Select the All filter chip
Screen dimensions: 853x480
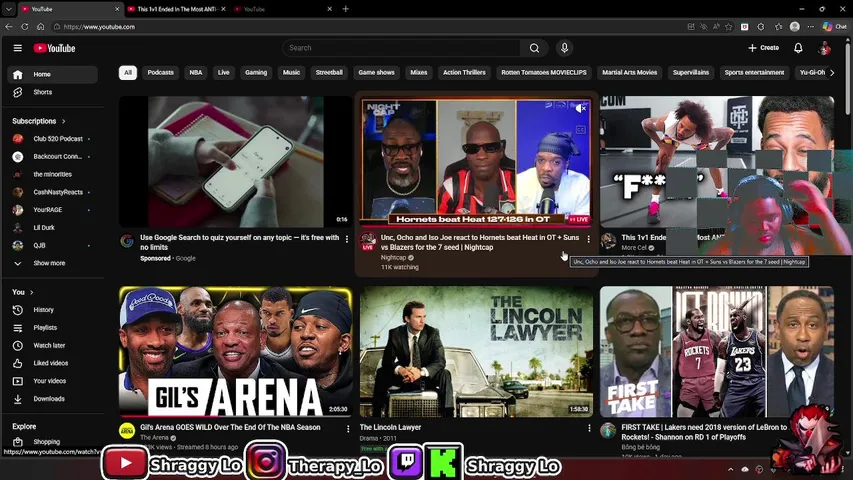128,72
